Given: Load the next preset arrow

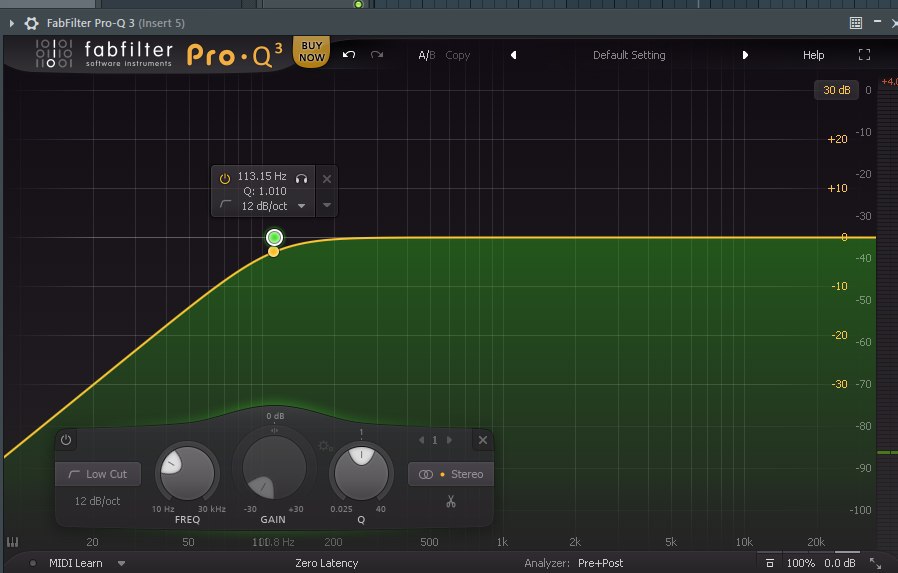Looking at the screenshot, I should (745, 55).
